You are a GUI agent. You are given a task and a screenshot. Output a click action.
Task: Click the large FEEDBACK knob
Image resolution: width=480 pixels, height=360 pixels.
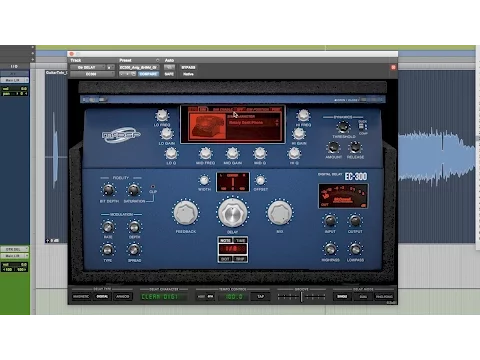pyautogui.click(x=186, y=213)
